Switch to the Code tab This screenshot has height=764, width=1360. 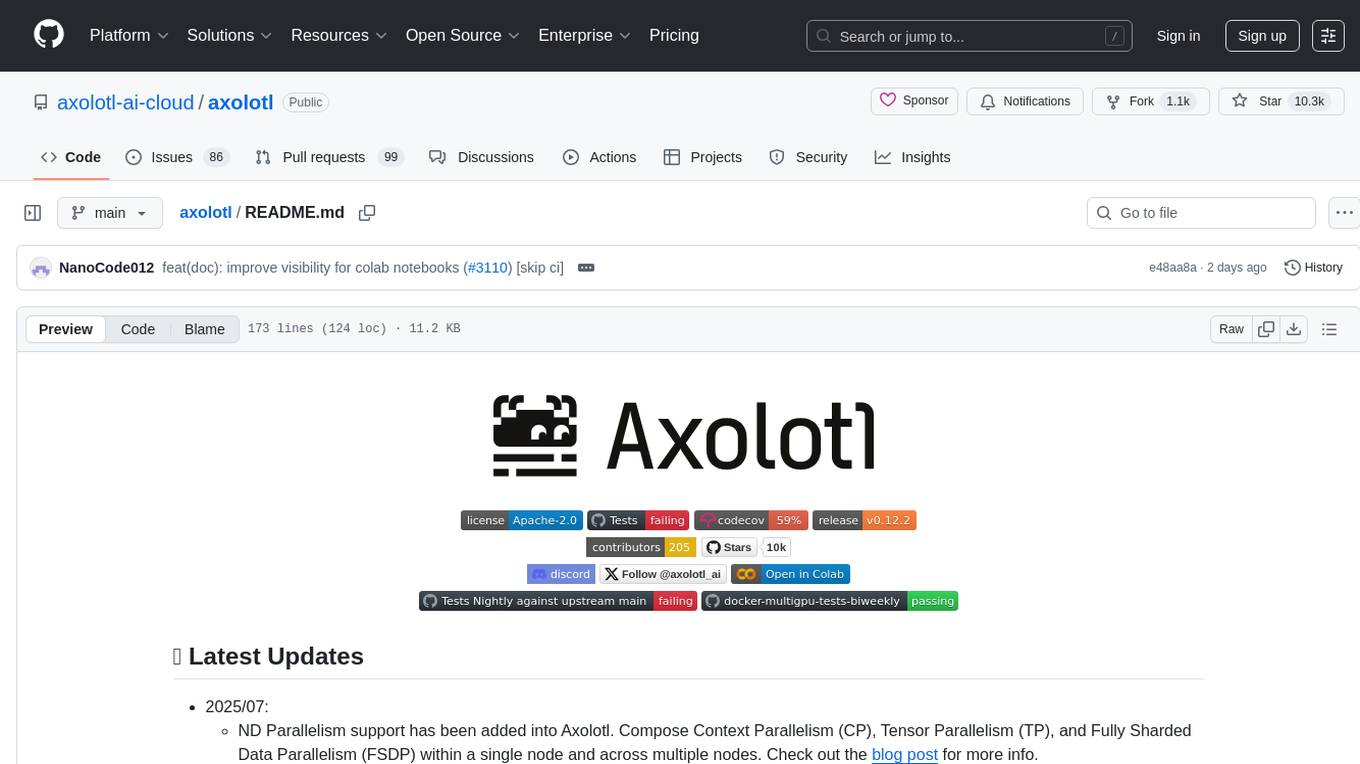(x=70, y=157)
